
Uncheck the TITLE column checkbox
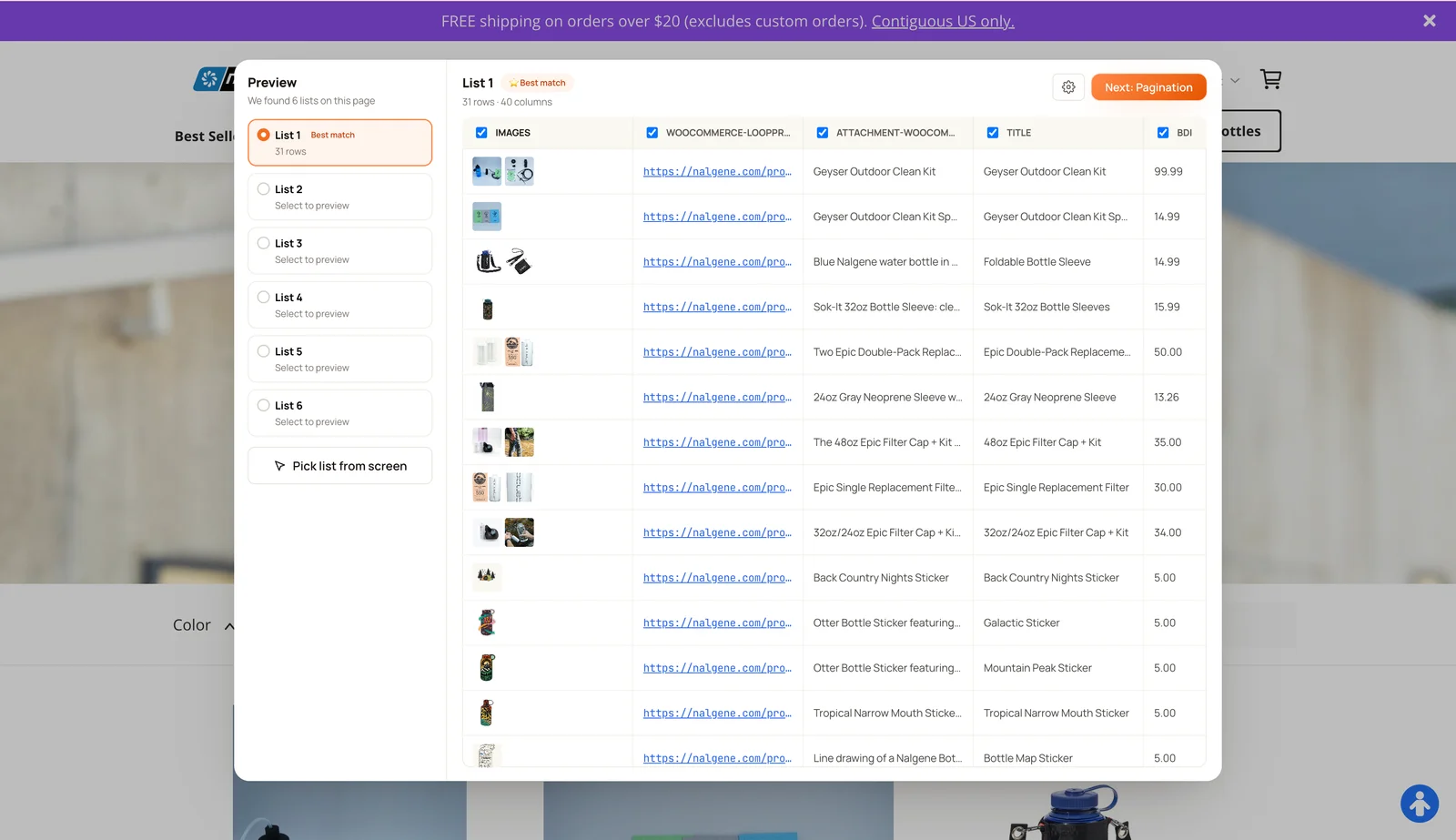(x=992, y=133)
